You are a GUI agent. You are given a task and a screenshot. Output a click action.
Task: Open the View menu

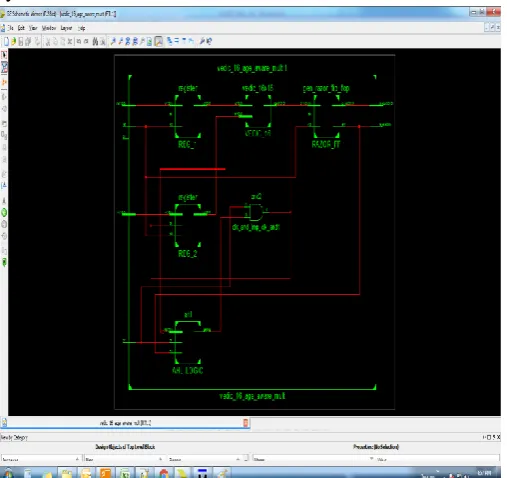coord(33,28)
